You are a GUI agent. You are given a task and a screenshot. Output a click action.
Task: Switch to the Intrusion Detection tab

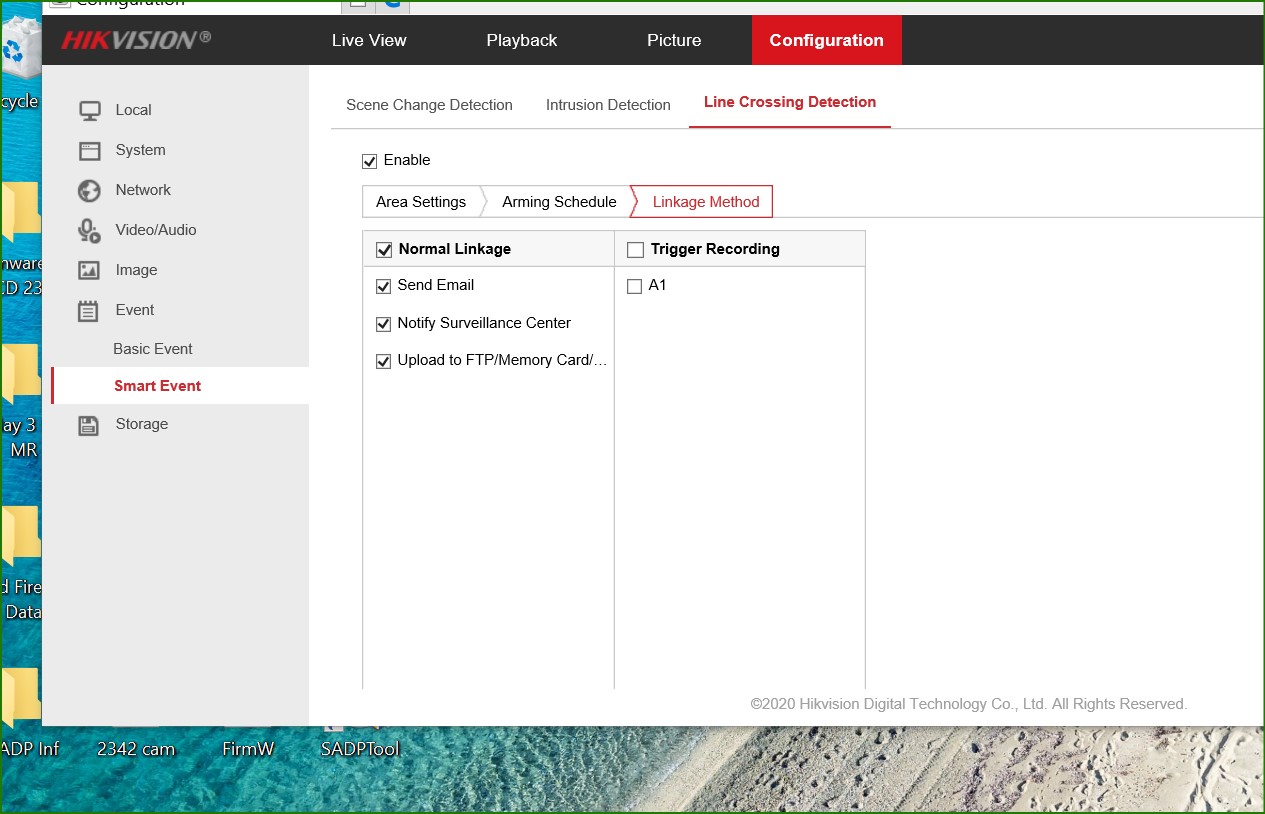608,105
